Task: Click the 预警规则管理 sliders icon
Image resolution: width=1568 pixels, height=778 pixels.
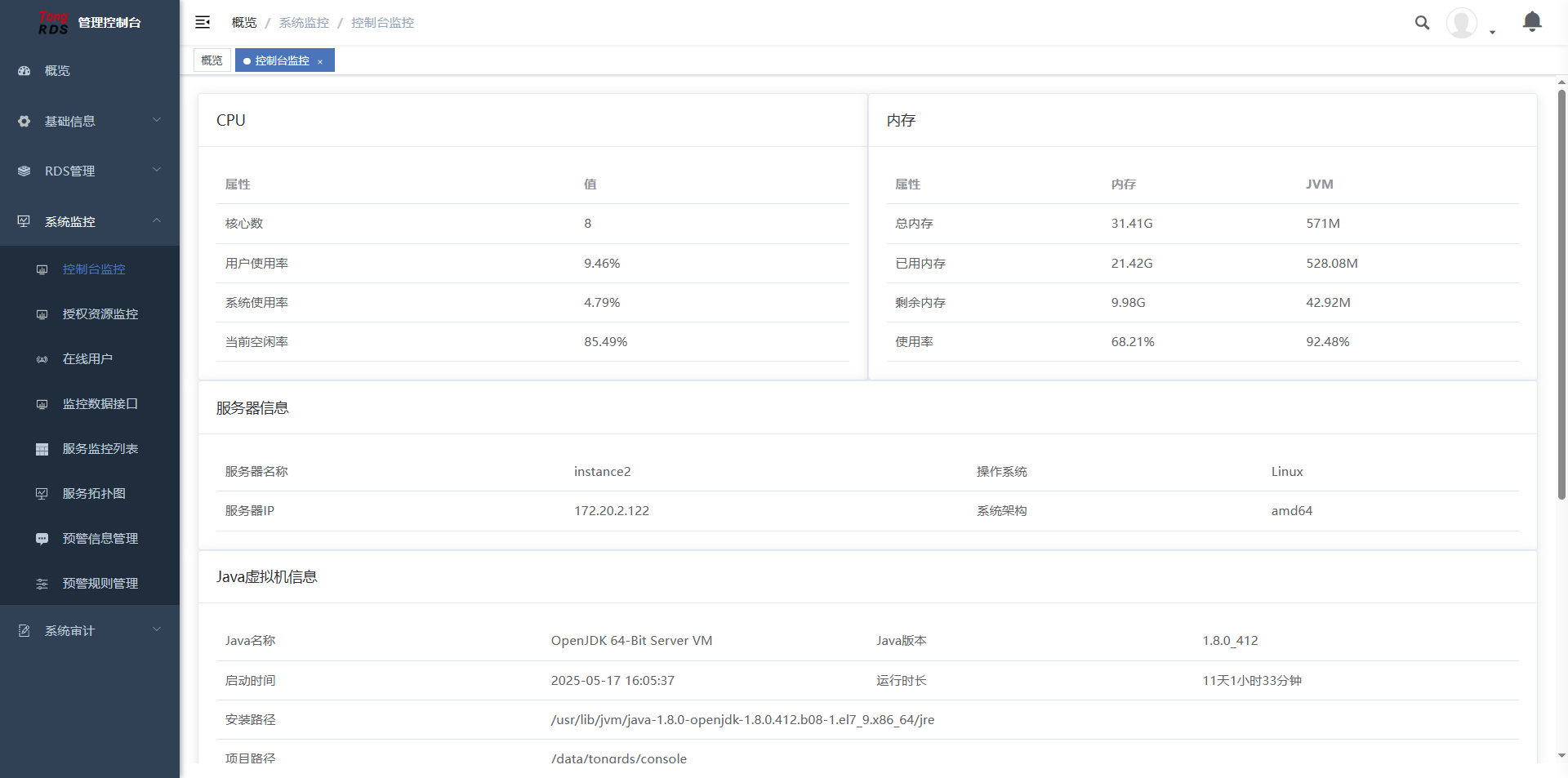Action: pos(42,584)
